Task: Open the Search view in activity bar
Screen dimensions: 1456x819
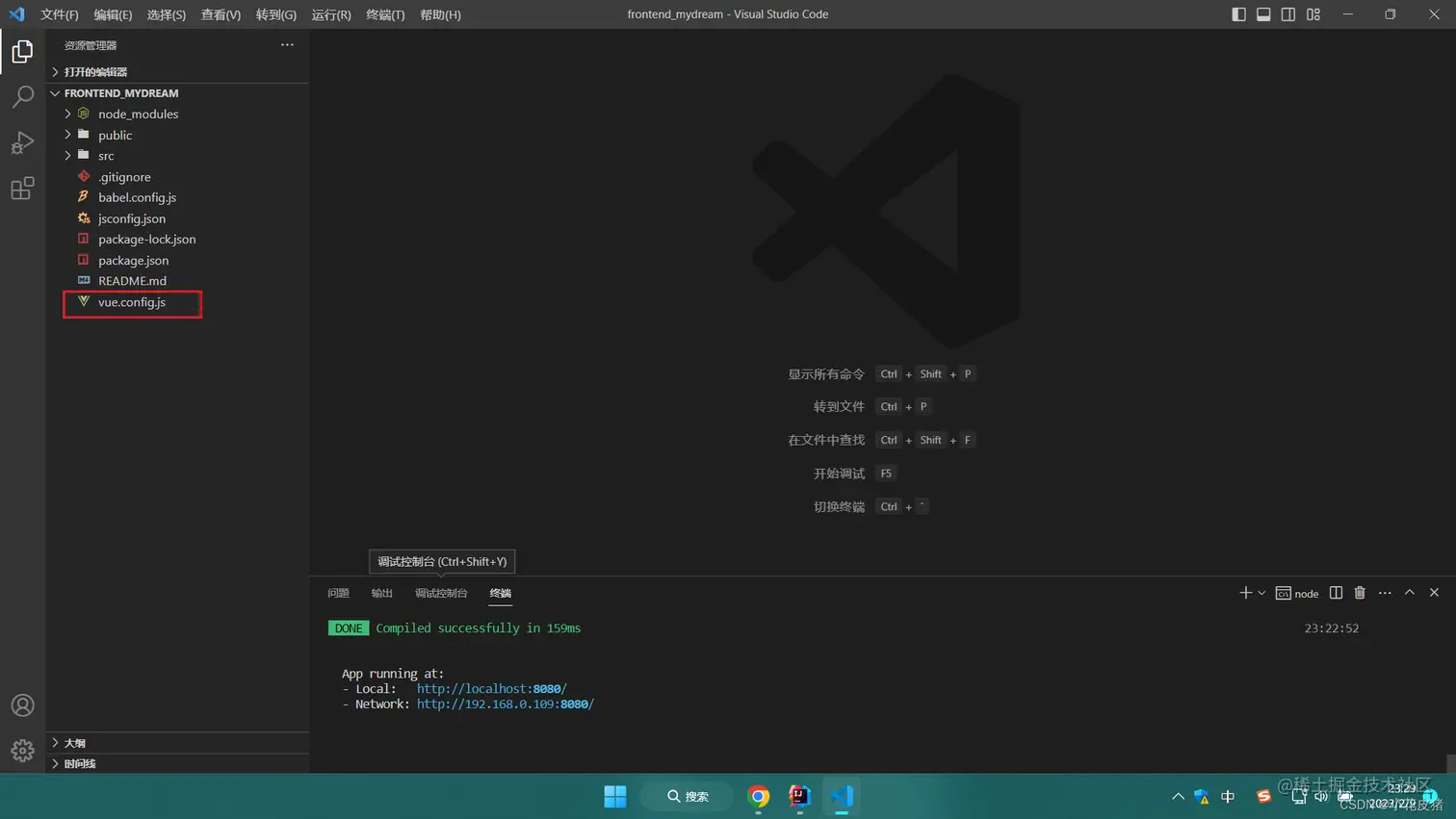Action: (22, 96)
